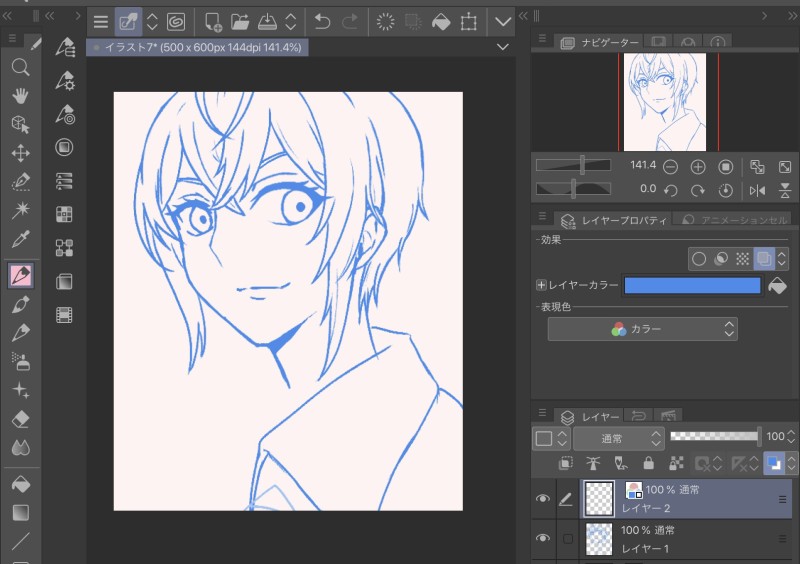Adjust the layer opacity slider

(714, 436)
